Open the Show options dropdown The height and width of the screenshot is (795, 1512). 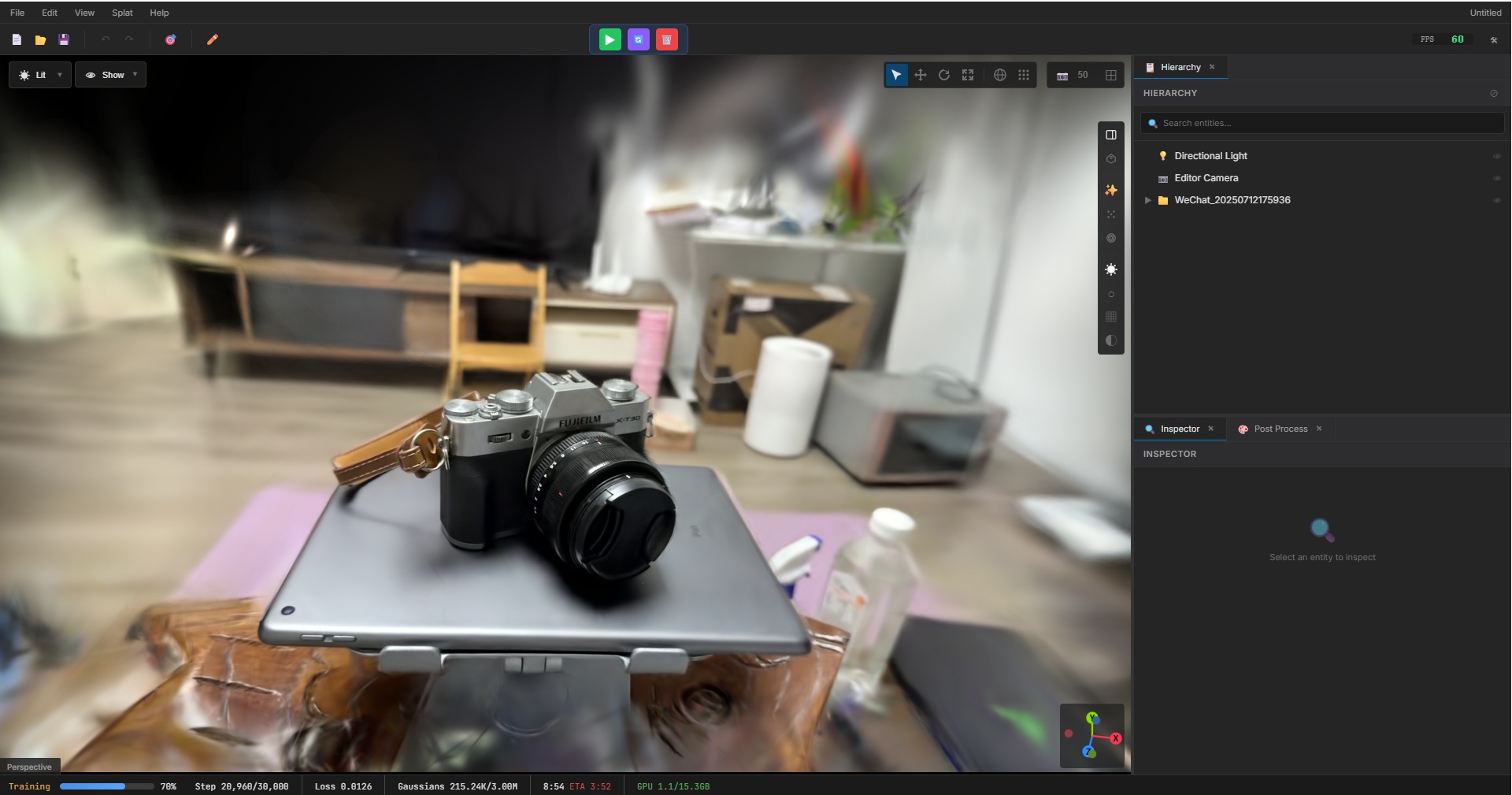[110, 75]
